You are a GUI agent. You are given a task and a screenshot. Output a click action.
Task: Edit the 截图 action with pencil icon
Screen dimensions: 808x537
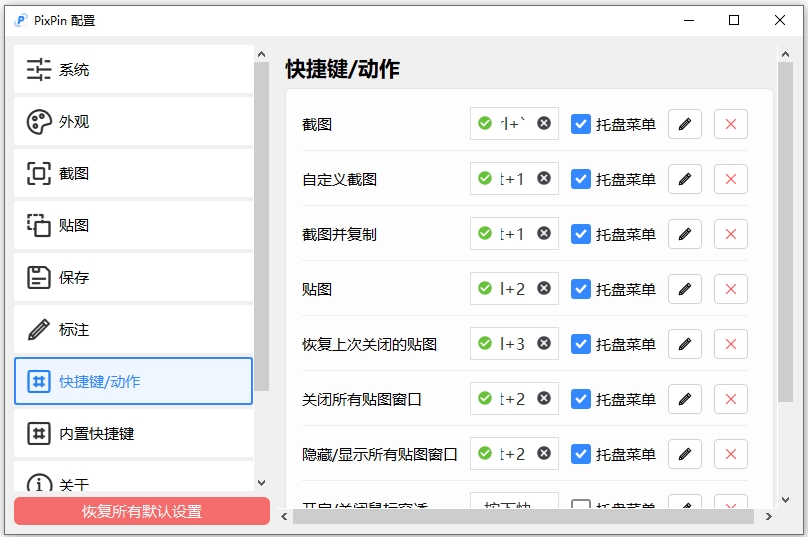[x=685, y=124]
